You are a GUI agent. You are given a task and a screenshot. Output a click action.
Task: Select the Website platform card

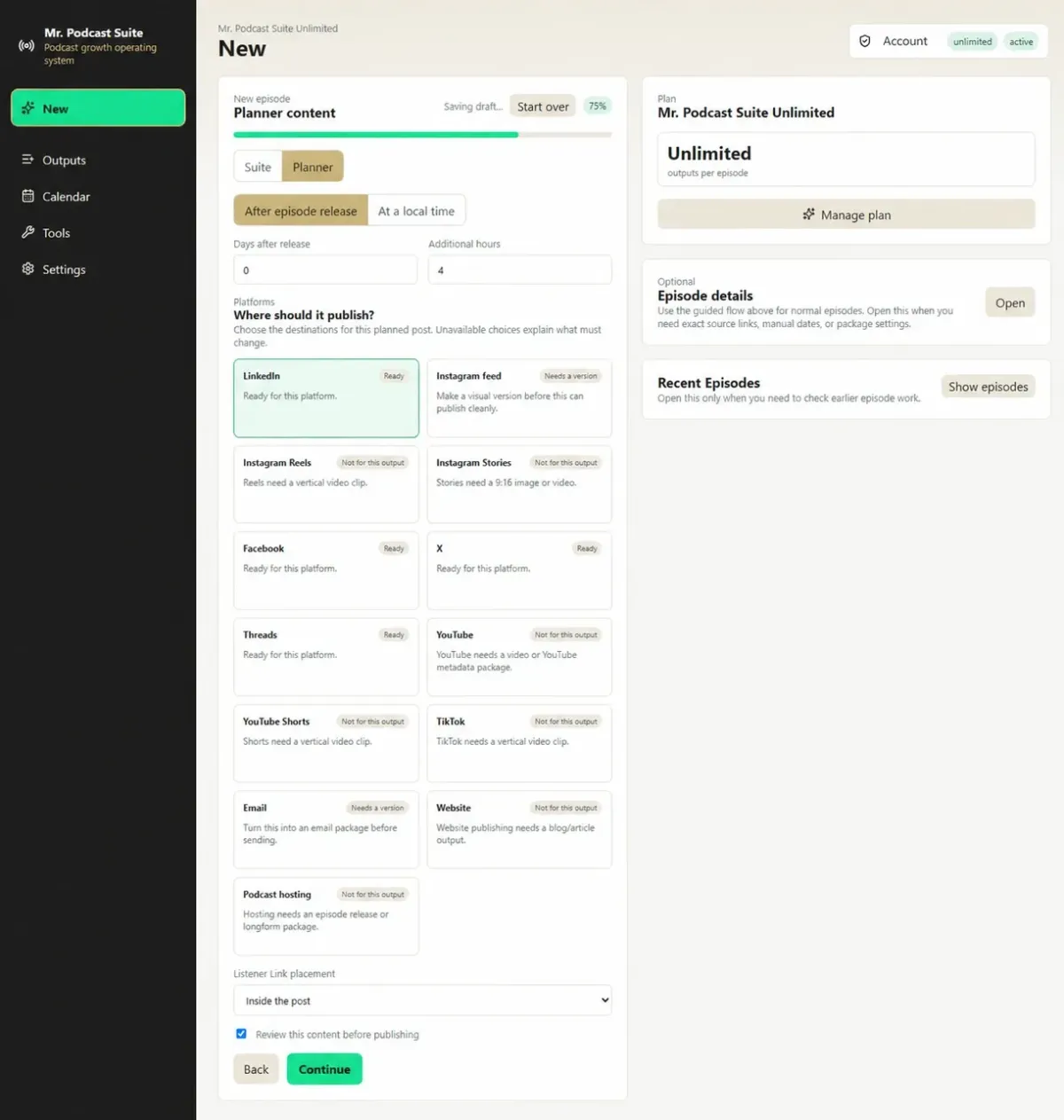click(519, 830)
